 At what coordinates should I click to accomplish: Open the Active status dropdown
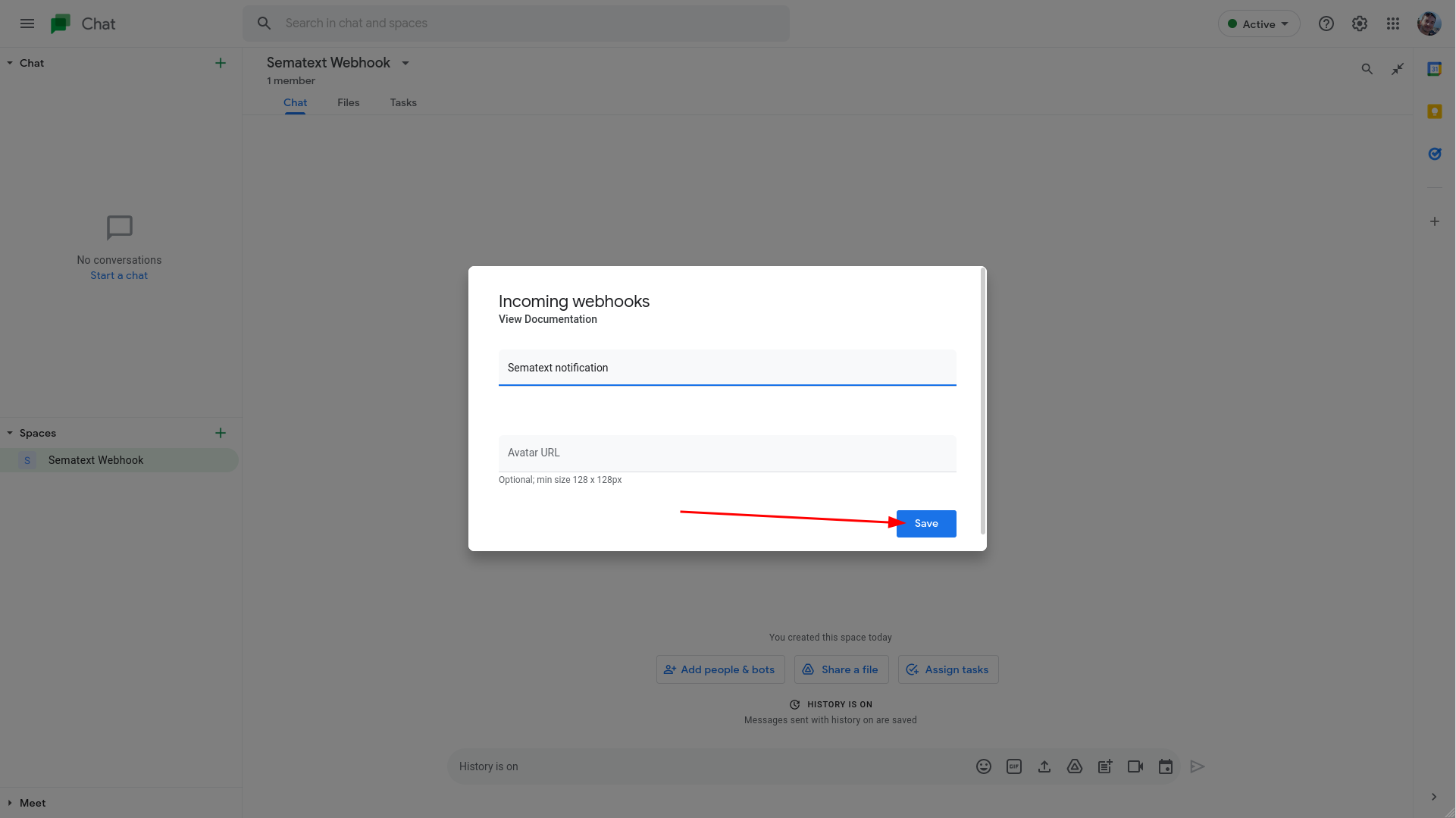(x=1258, y=24)
